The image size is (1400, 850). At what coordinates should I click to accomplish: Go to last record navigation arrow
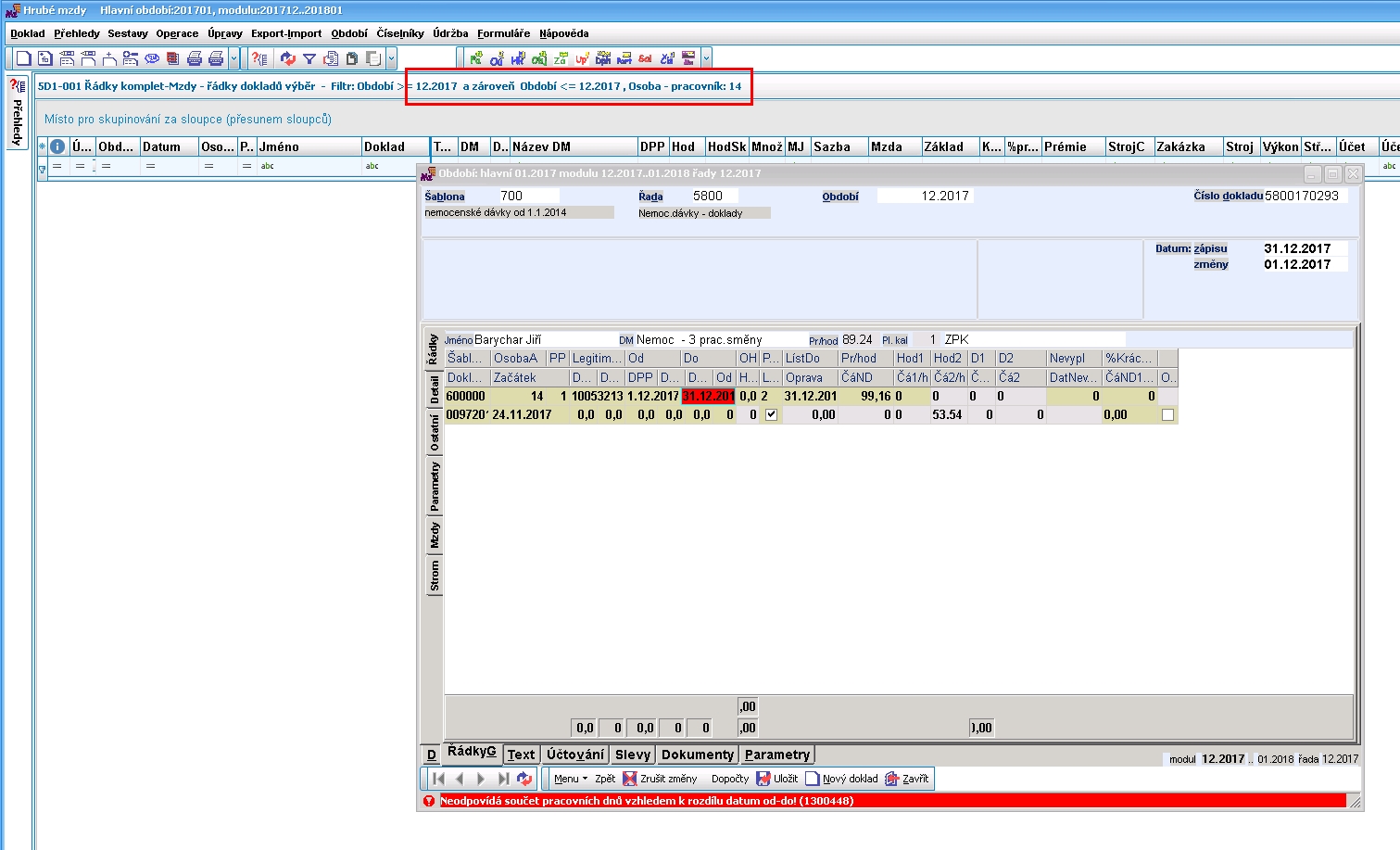(x=503, y=779)
